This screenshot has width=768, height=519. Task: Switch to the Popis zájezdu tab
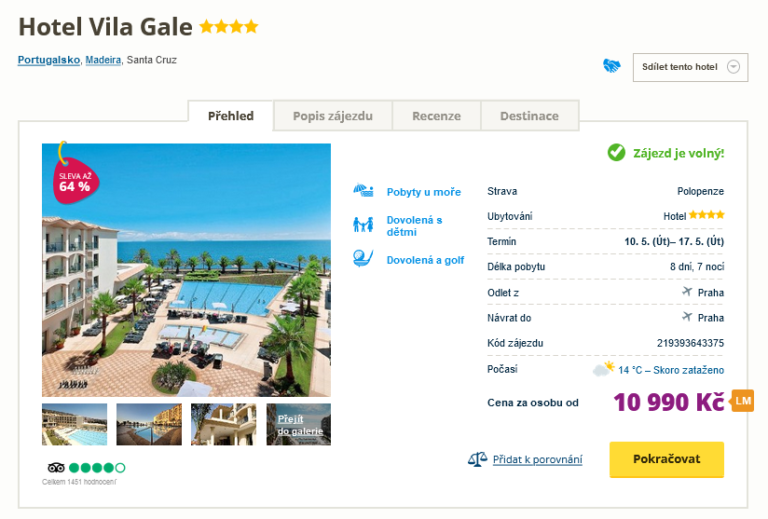[x=333, y=116]
